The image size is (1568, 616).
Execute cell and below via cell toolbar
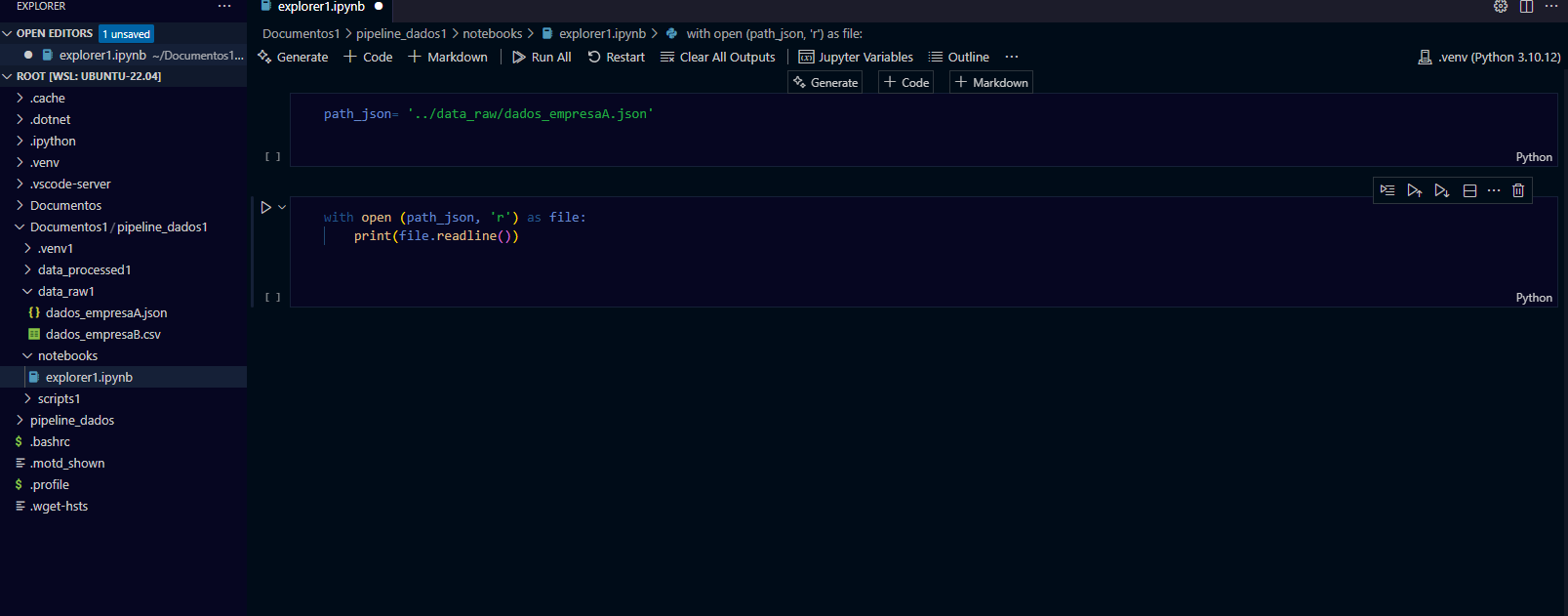pos(1441,190)
